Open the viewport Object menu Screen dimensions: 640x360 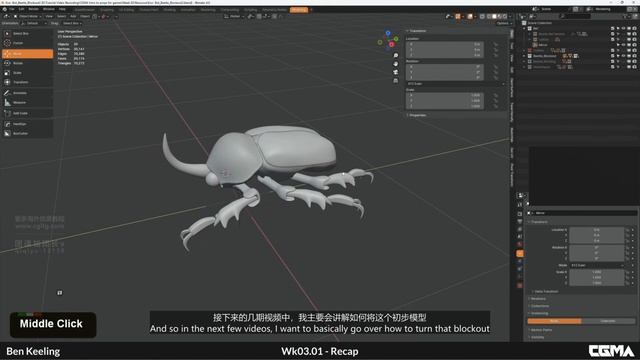[85, 16]
